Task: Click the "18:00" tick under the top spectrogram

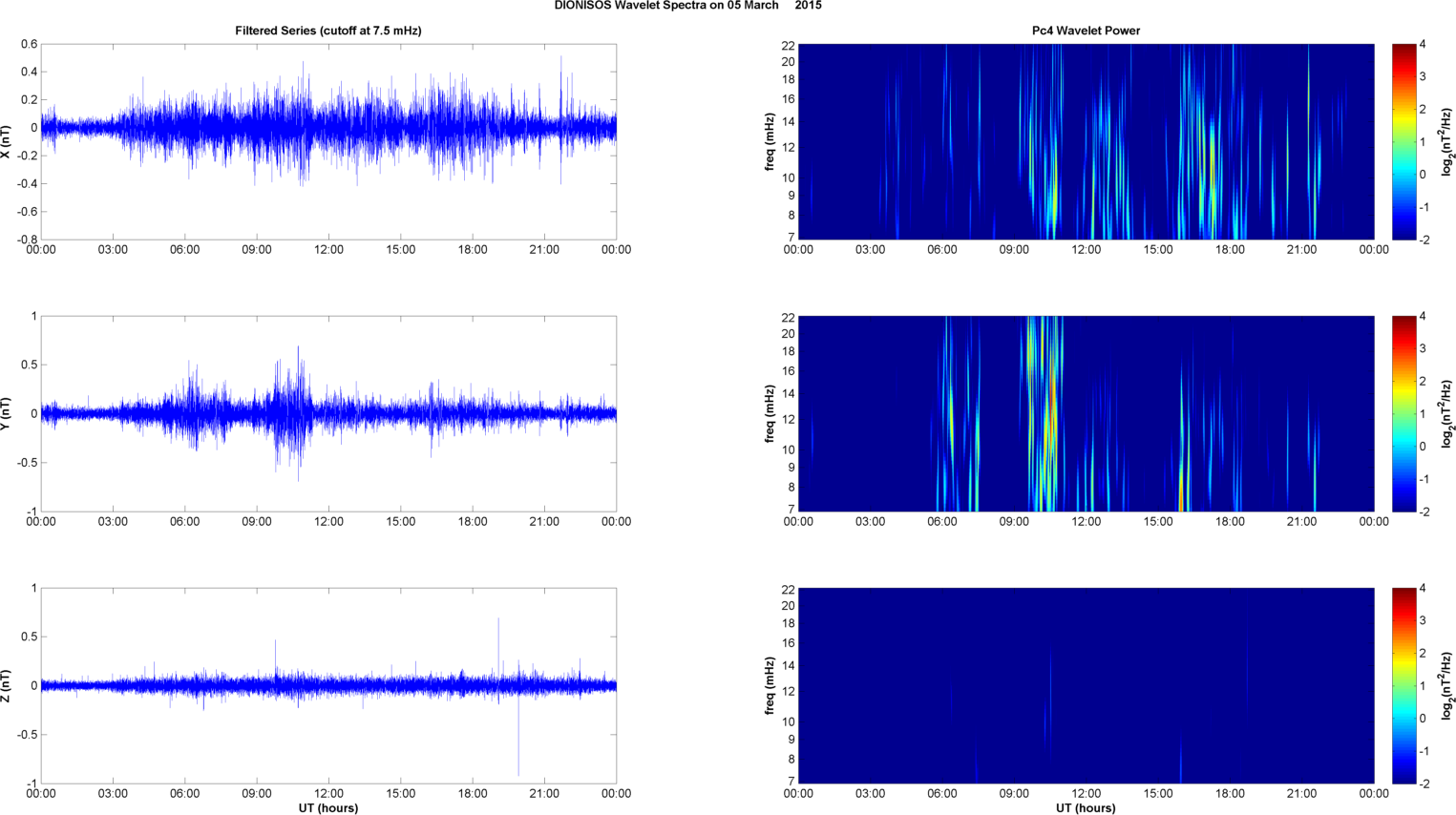Action: click(x=1230, y=250)
